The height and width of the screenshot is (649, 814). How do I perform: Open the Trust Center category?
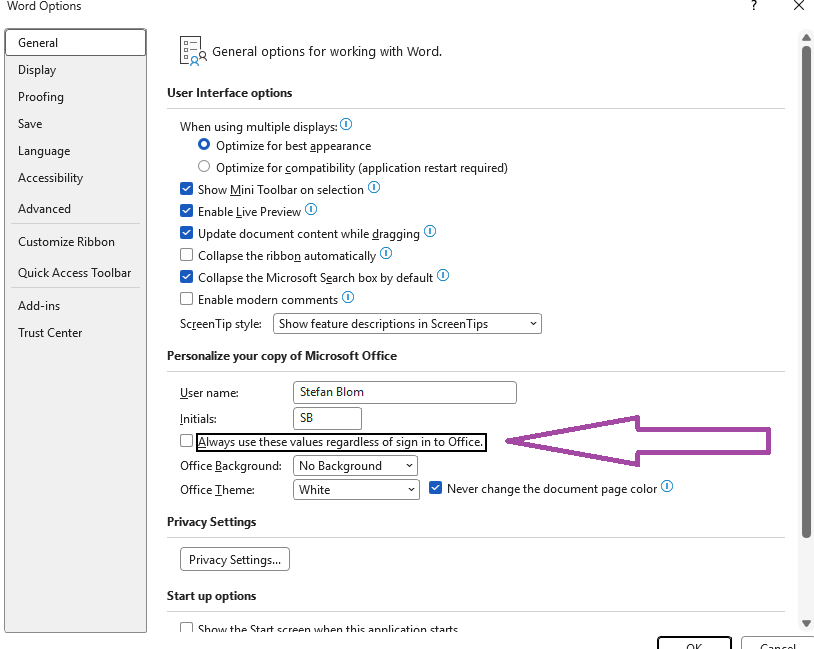(76, 333)
